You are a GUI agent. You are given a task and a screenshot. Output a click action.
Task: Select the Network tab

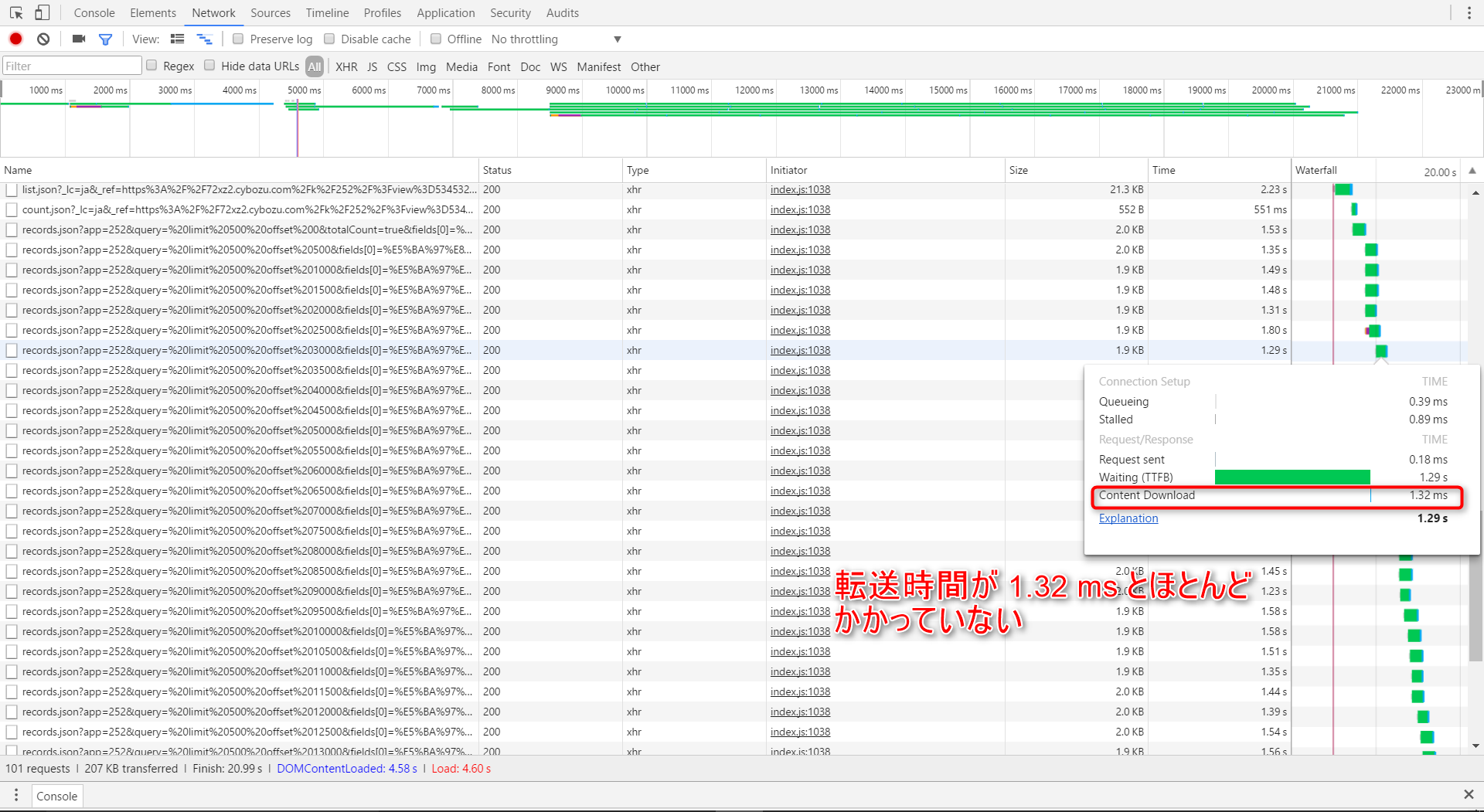coord(214,13)
